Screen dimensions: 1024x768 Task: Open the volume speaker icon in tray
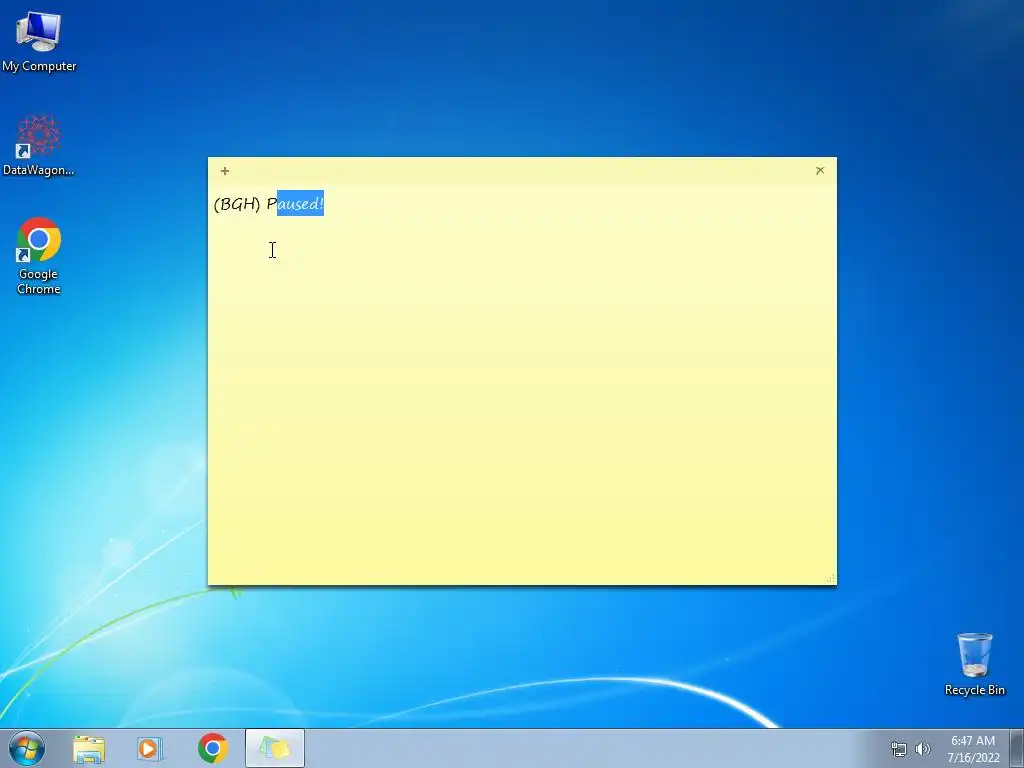pyautogui.click(x=923, y=749)
